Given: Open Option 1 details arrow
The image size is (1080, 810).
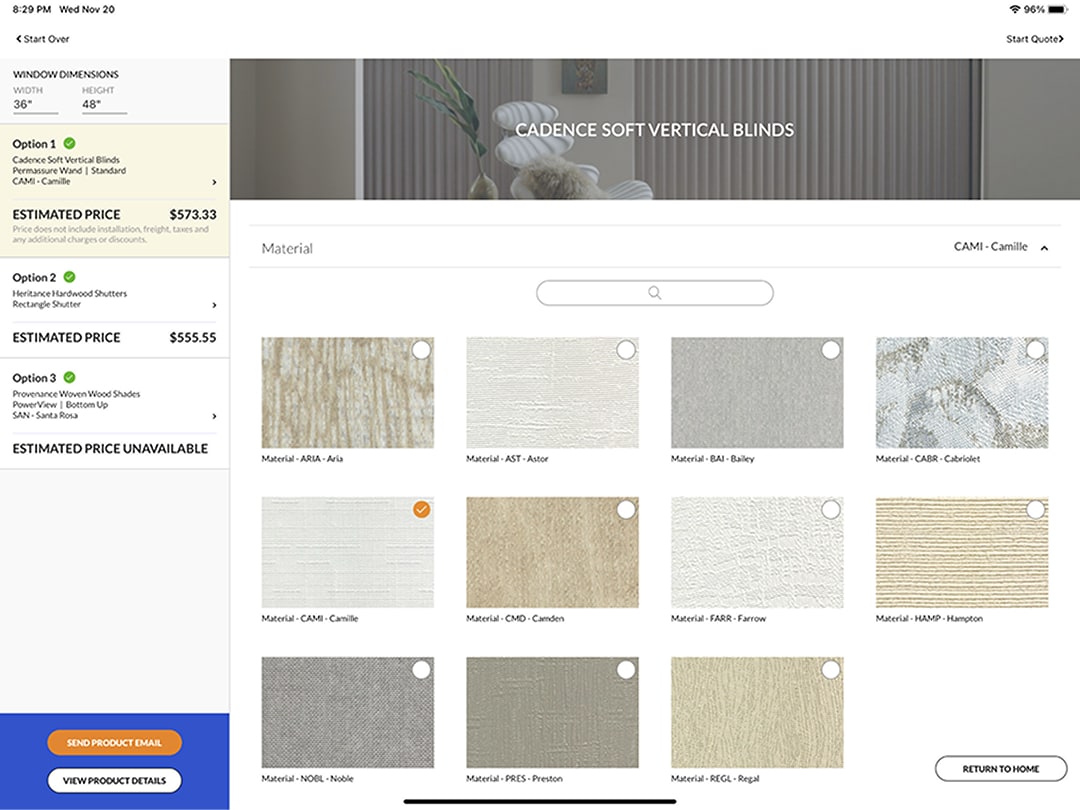Looking at the screenshot, I should [214, 182].
